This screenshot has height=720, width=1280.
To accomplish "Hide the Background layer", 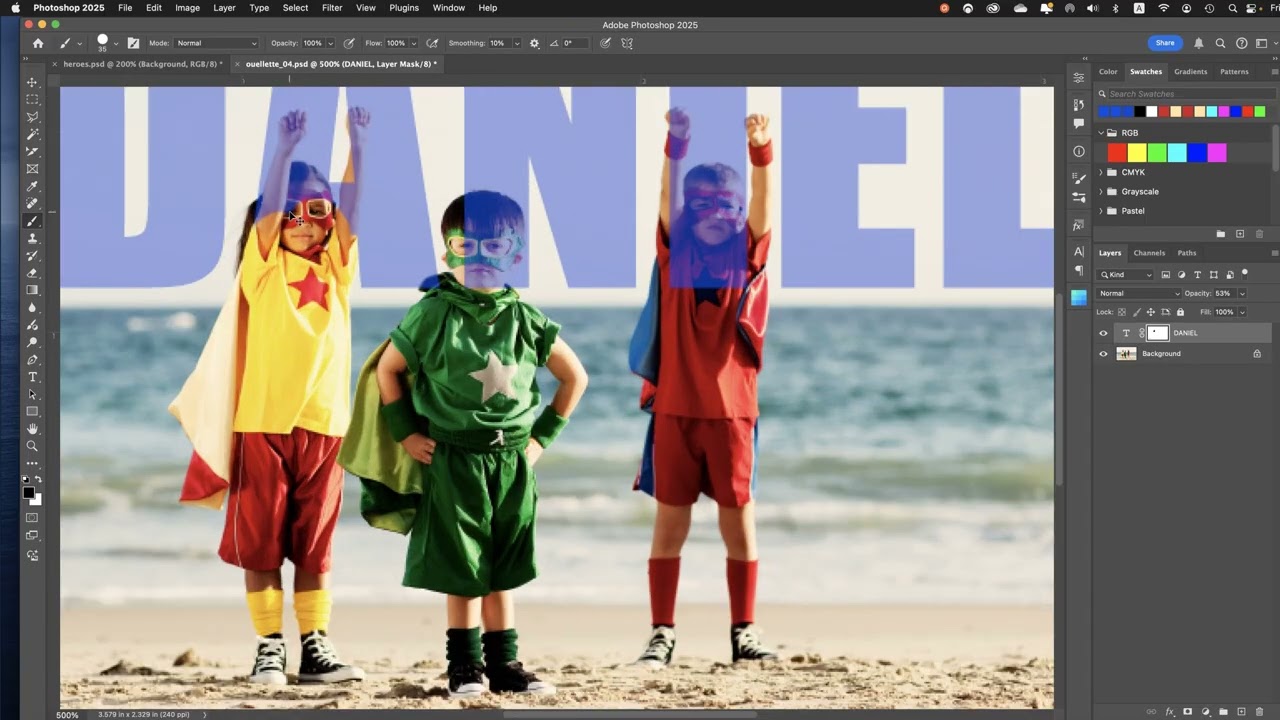I will click(1104, 353).
